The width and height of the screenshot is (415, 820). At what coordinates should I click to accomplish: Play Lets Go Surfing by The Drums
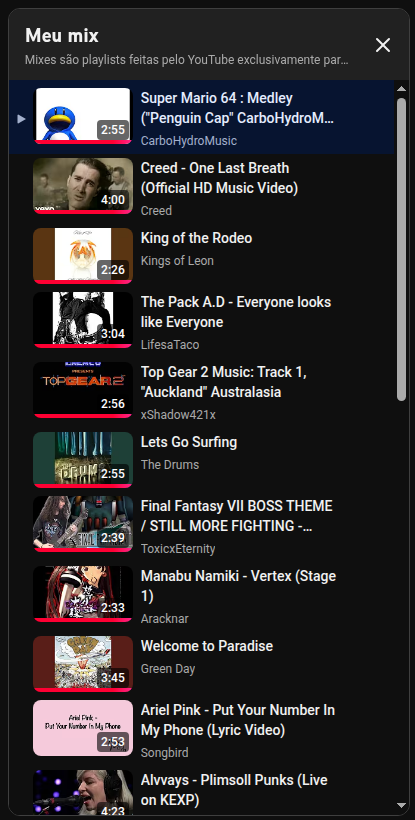189,442
